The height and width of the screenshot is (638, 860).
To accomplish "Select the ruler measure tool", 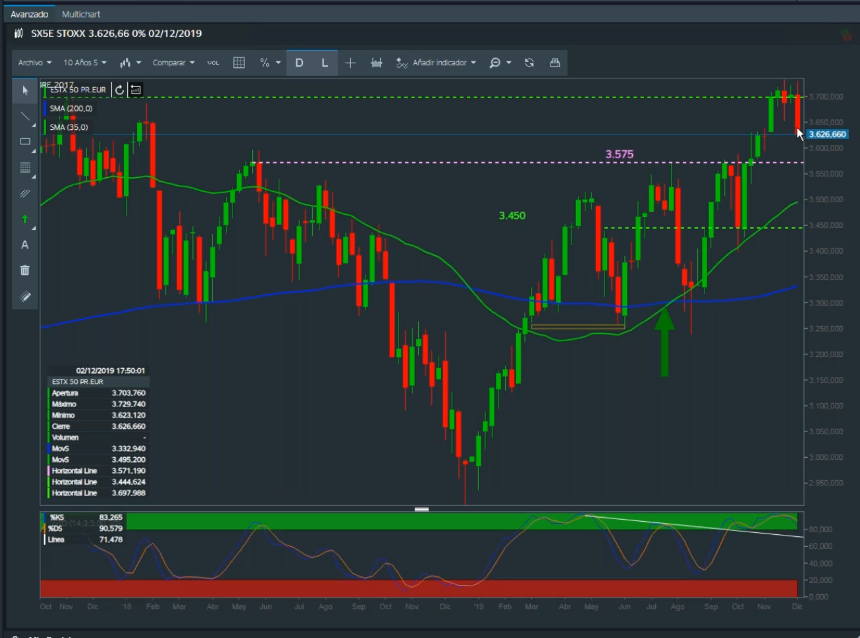I will 25,297.
